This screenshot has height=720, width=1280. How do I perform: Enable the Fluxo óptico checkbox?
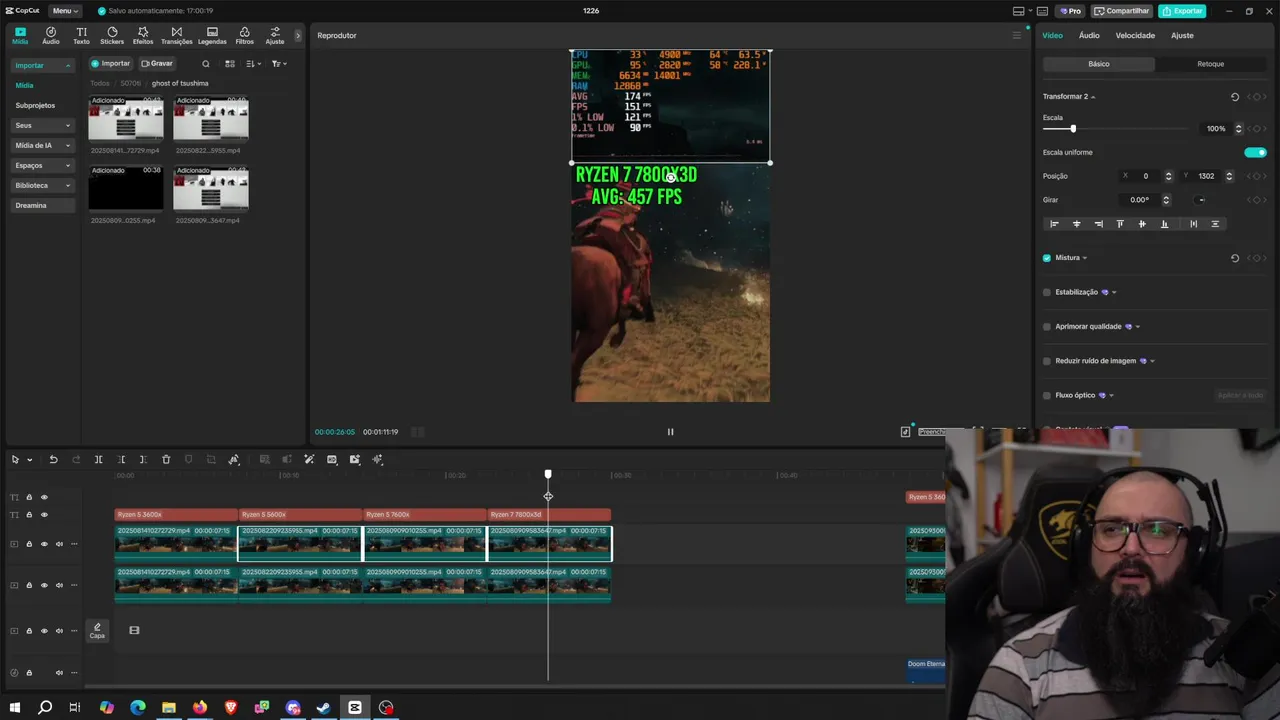coord(1047,395)
